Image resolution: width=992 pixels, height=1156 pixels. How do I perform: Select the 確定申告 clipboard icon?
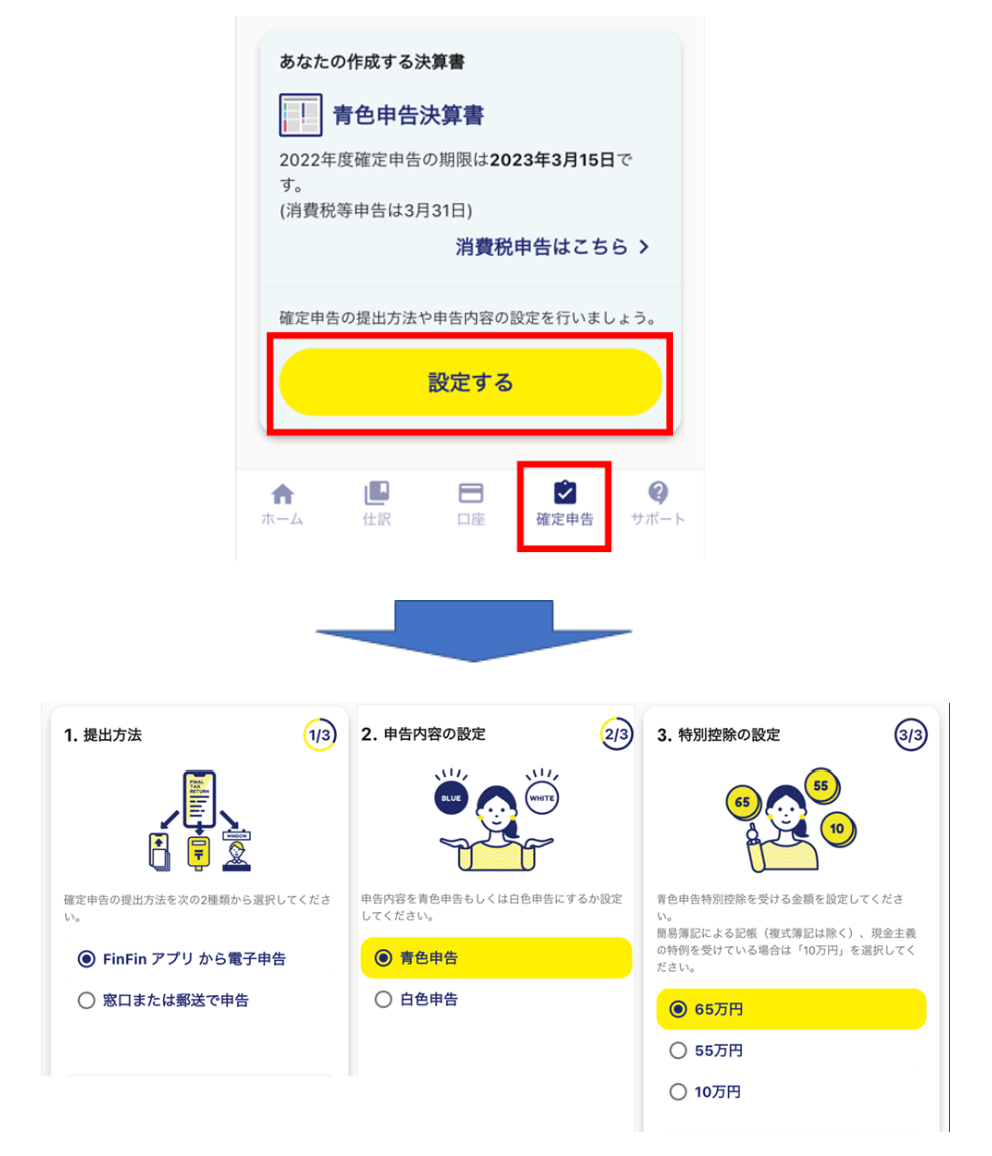[565, 492]
